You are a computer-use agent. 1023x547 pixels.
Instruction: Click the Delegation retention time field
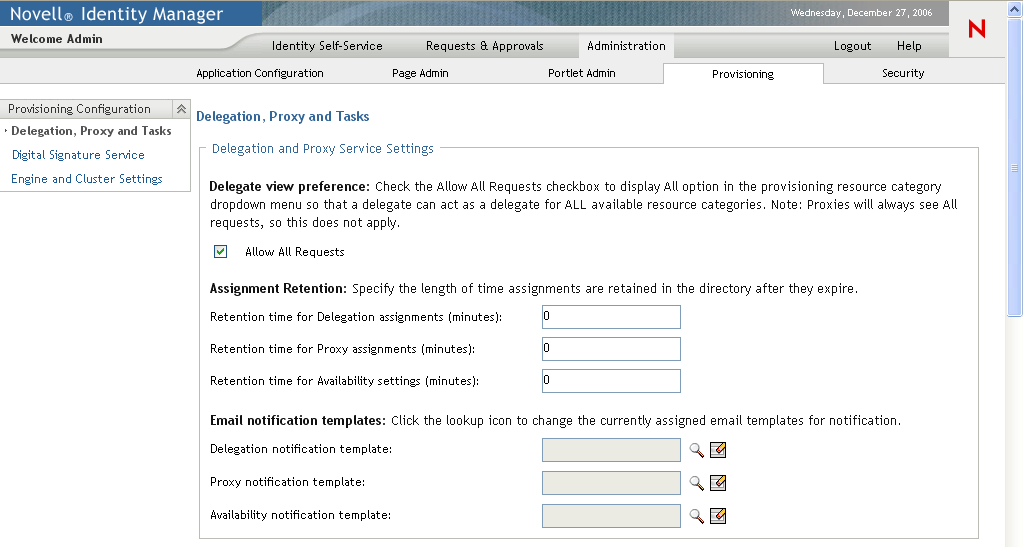click(611, 317)
